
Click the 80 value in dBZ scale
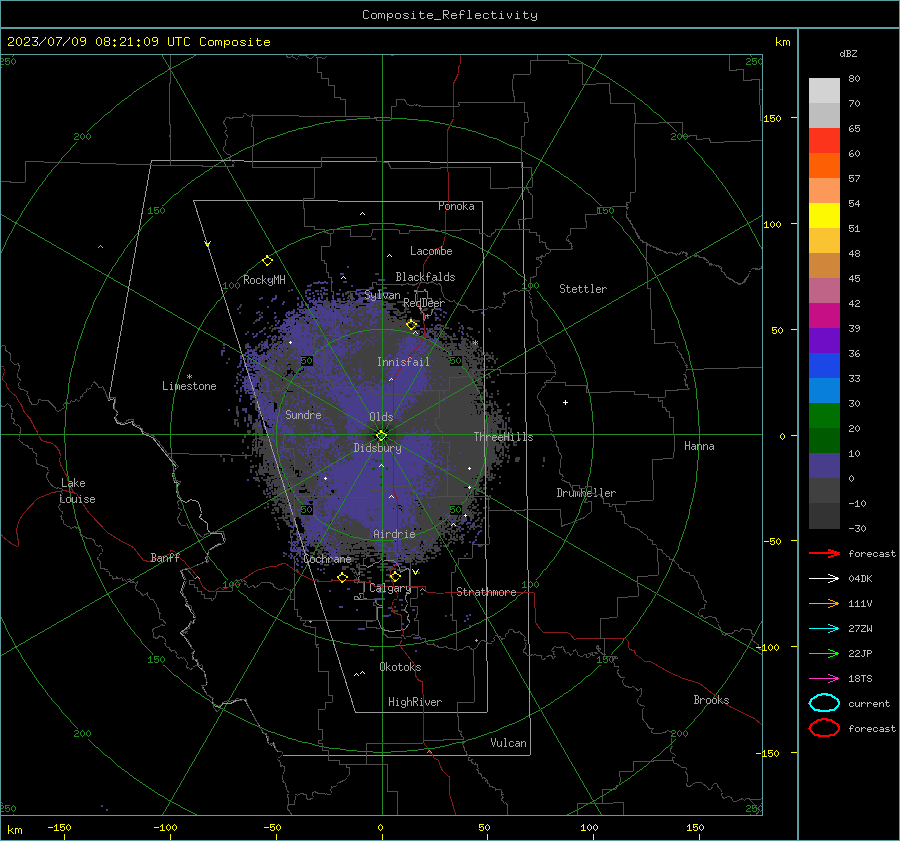point(854,79)
